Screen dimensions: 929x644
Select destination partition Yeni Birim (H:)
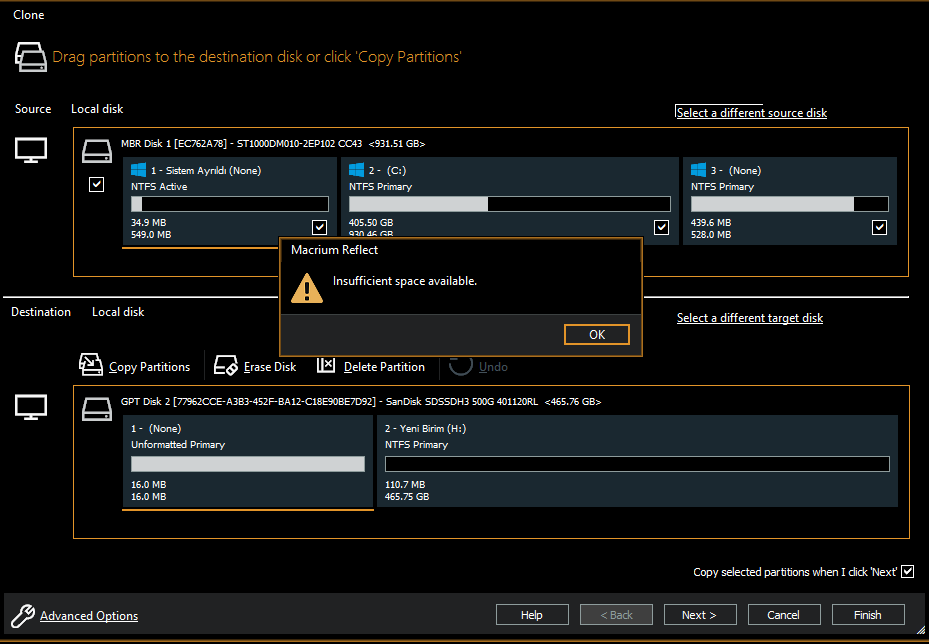(638, 461)
